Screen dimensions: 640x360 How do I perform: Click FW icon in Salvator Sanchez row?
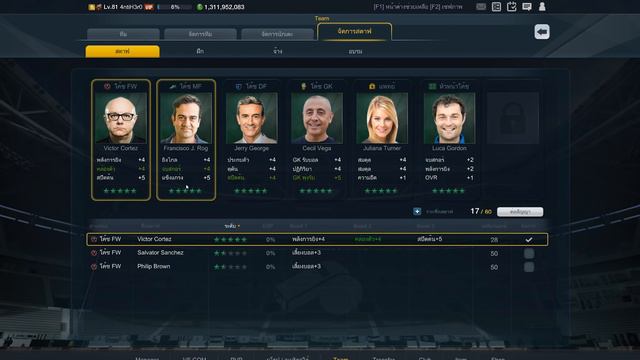[94, 253]
